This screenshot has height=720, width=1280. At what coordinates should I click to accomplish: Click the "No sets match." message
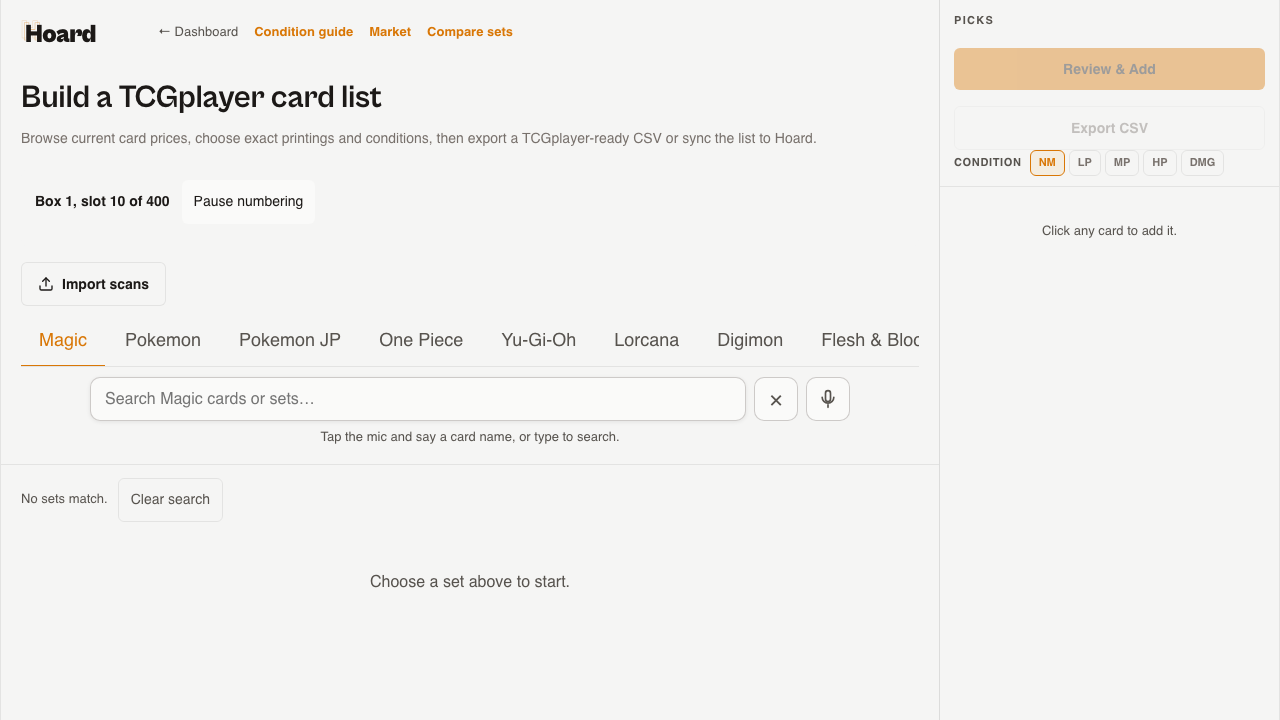[x=64, y=499]
